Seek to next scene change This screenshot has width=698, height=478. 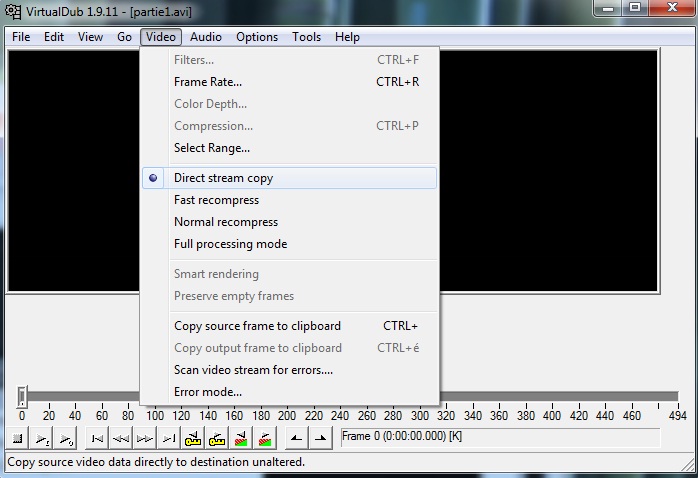tap(265, 438)
